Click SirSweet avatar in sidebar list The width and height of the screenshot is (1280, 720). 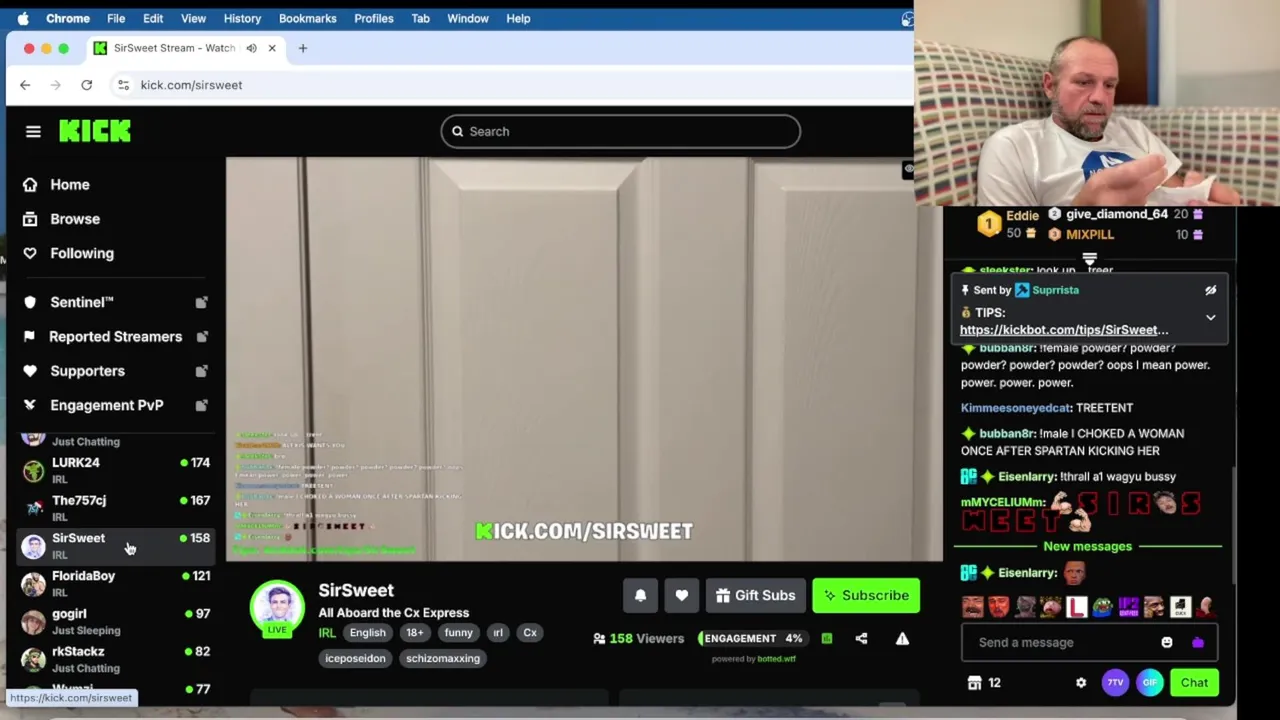pos(34,546)
